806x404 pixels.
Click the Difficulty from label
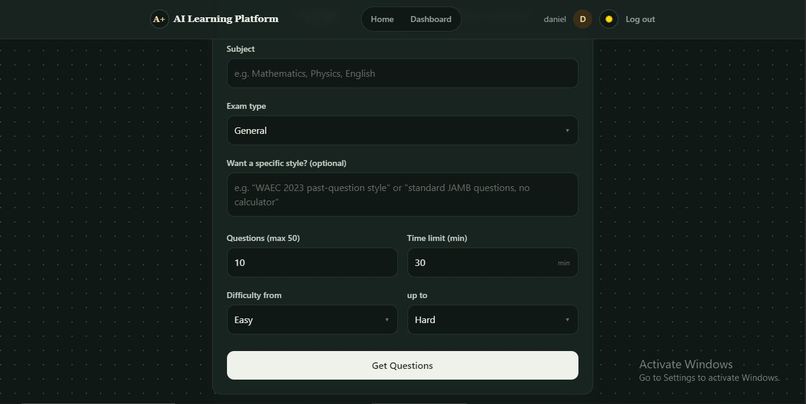pos(254,295)
